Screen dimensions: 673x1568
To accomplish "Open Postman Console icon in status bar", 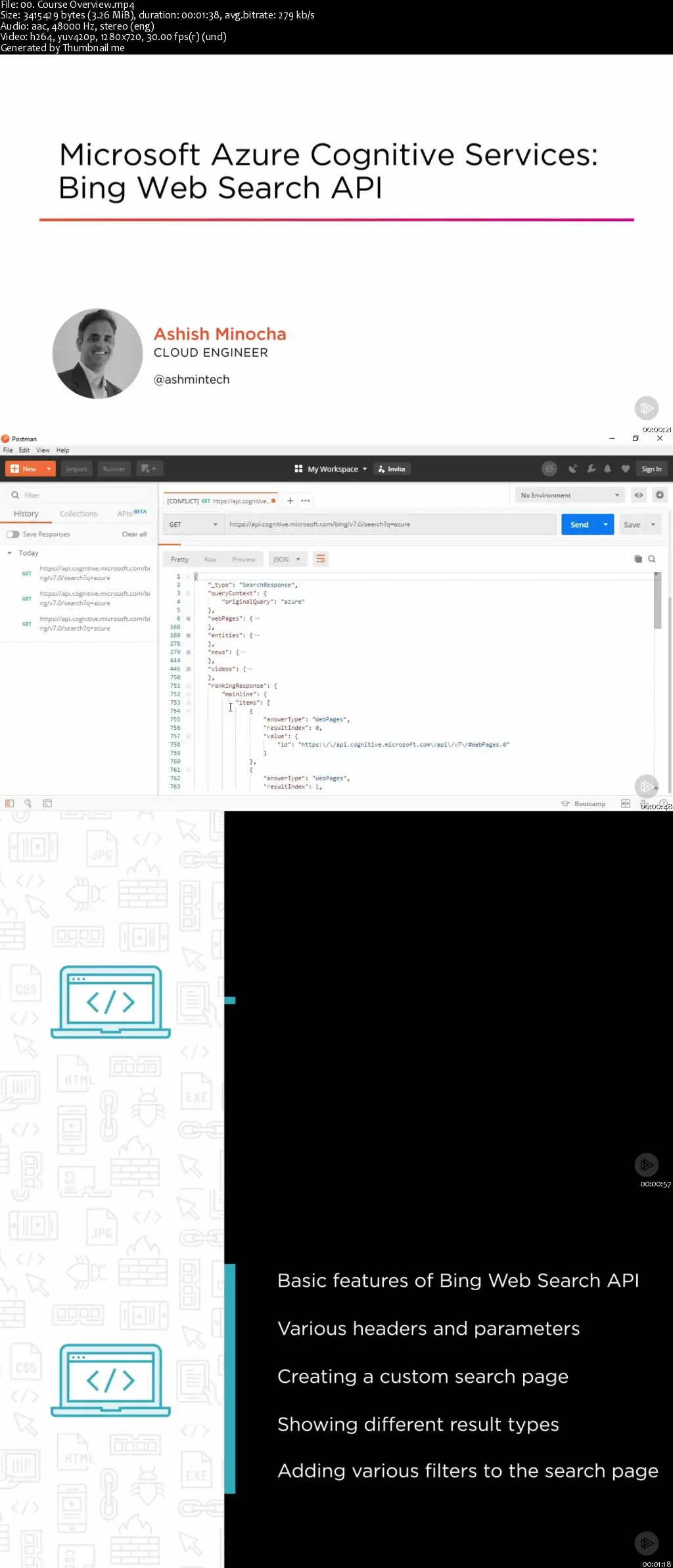I will click(x=47, y=803).
